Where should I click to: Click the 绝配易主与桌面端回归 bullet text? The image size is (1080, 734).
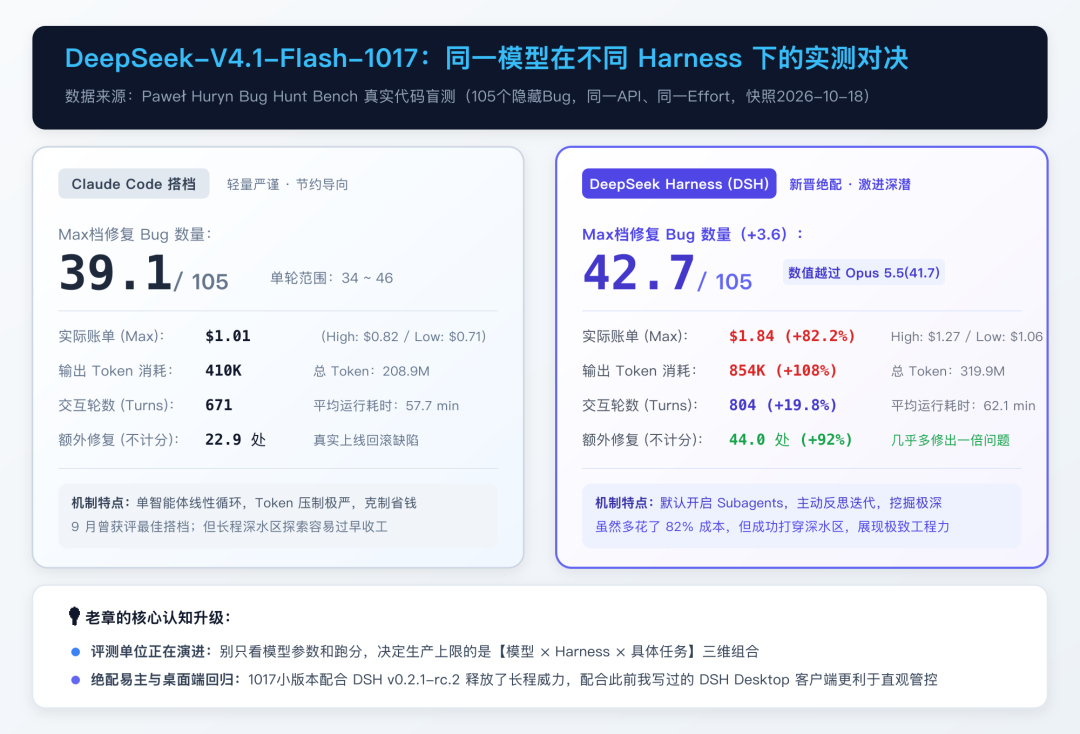(514, 680)
